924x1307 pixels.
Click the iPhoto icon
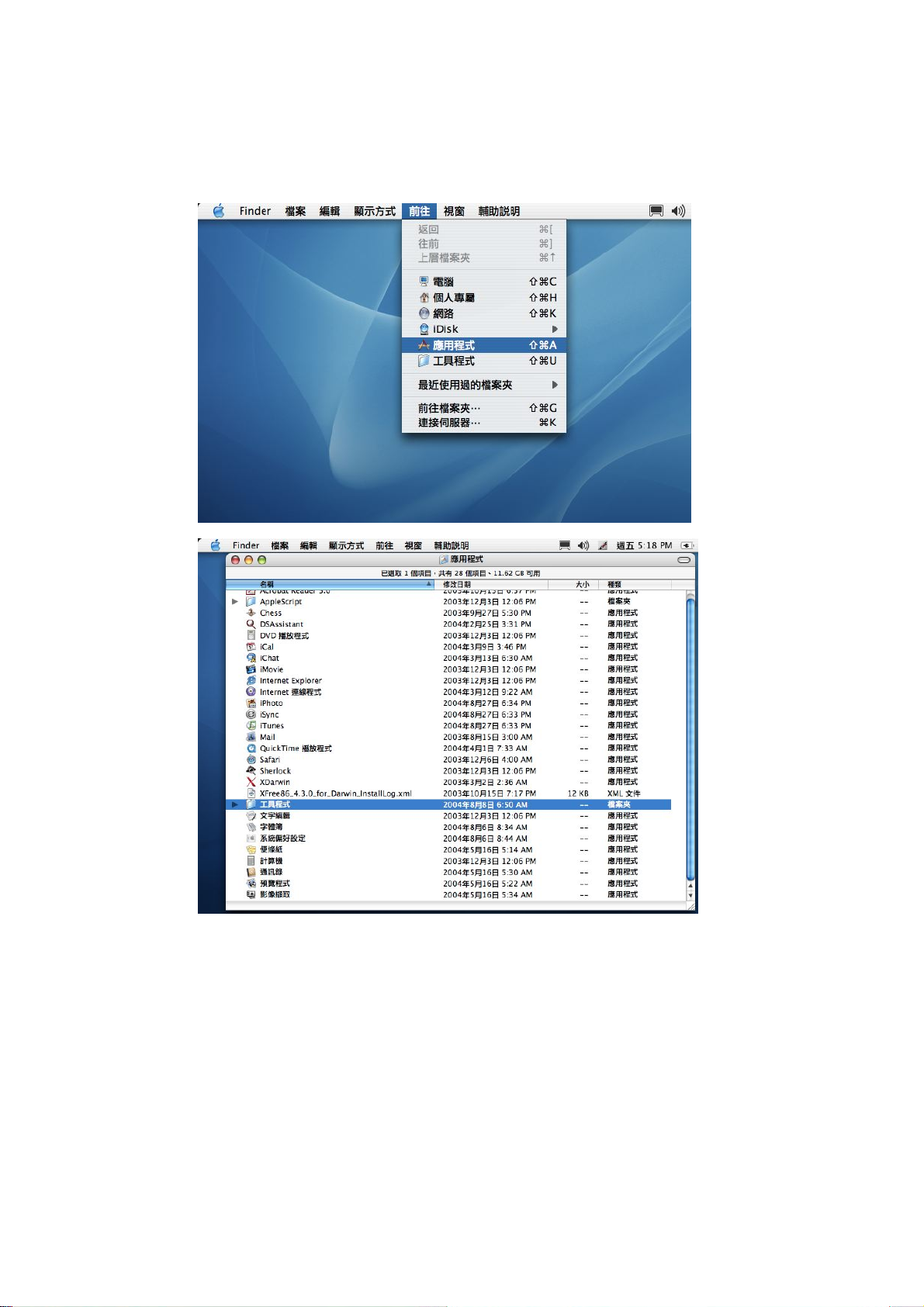coord(251,703)
